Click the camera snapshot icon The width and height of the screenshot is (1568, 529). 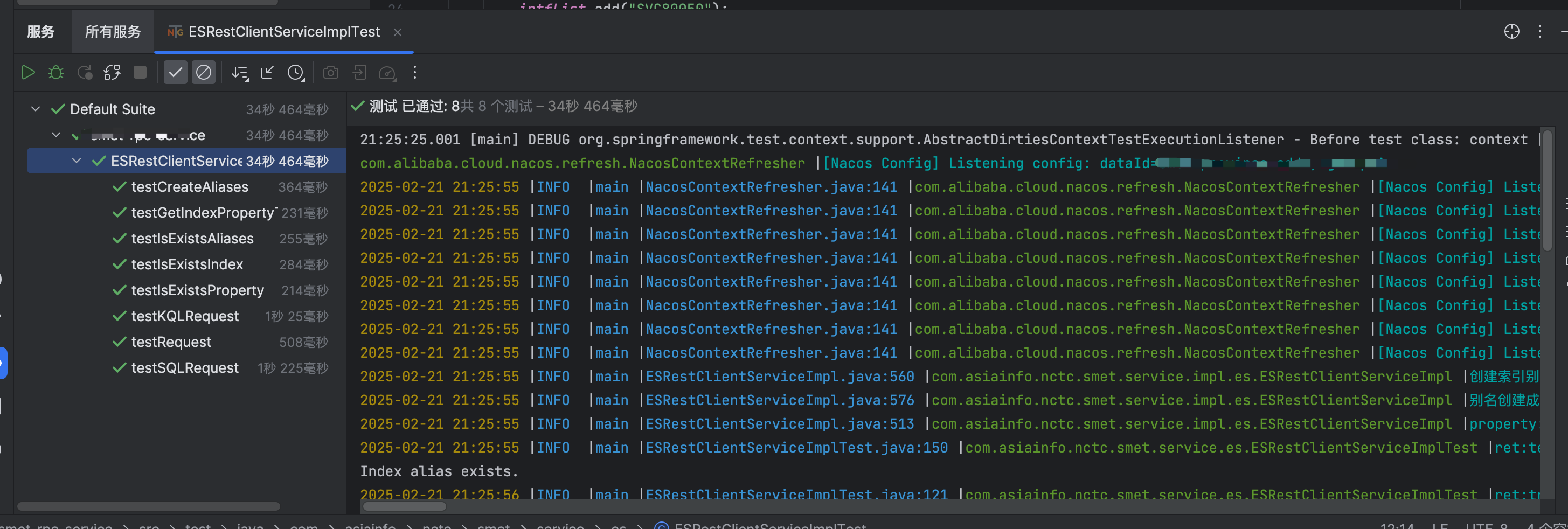(x=330, y=72)
